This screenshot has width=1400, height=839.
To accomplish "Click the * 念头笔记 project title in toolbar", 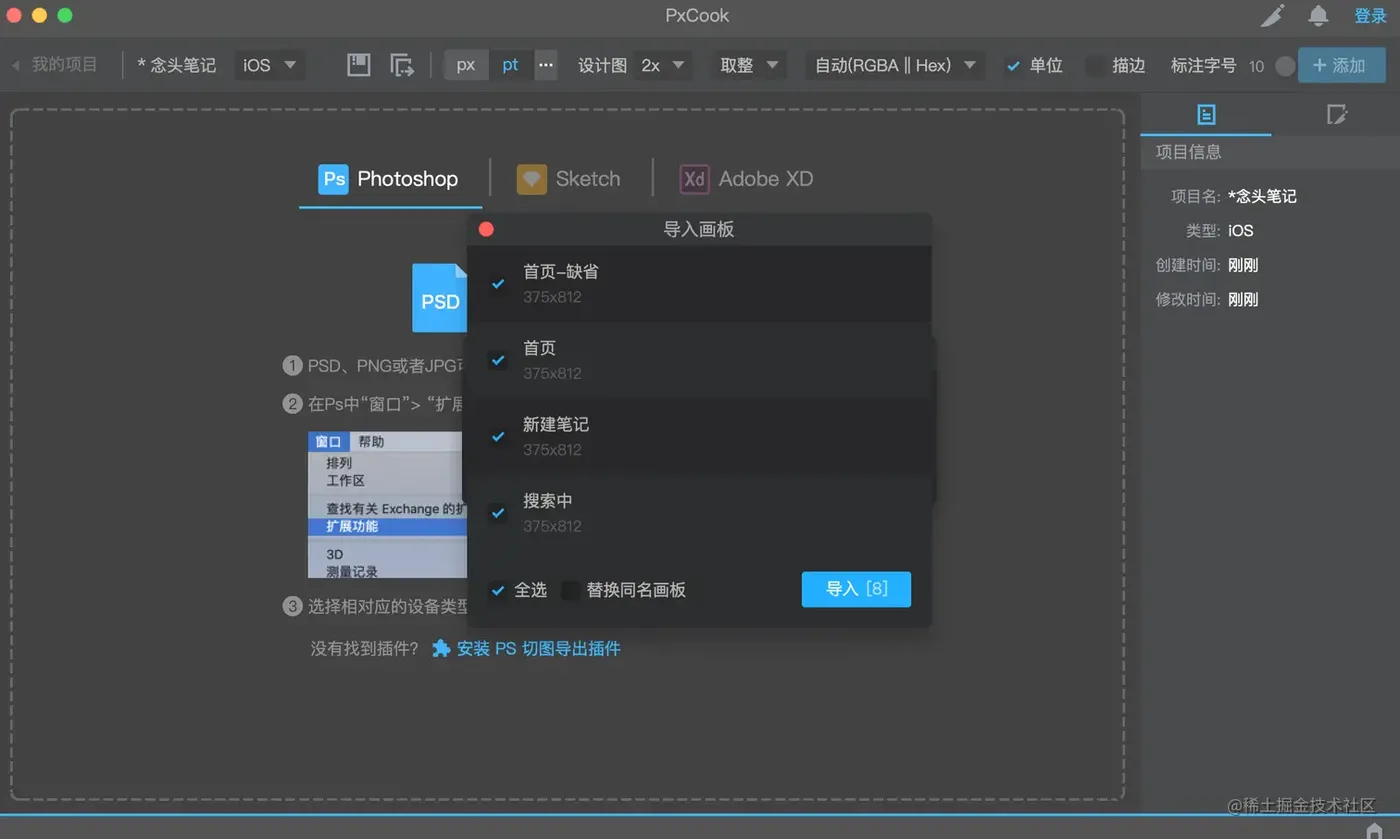I will [x=177, y=65].
